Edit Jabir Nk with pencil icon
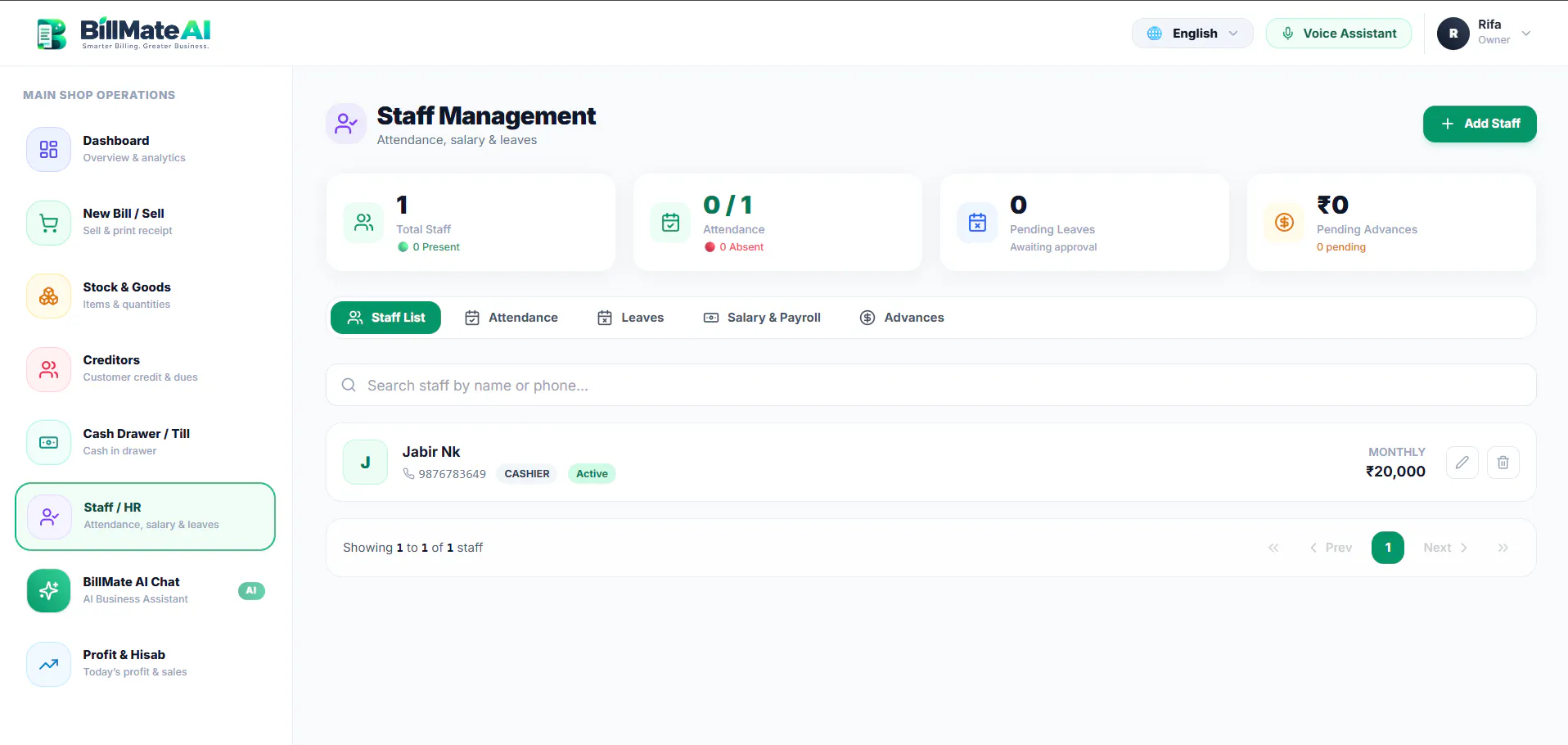This screenshot has width=1568, height=745. coord(1462,463)
